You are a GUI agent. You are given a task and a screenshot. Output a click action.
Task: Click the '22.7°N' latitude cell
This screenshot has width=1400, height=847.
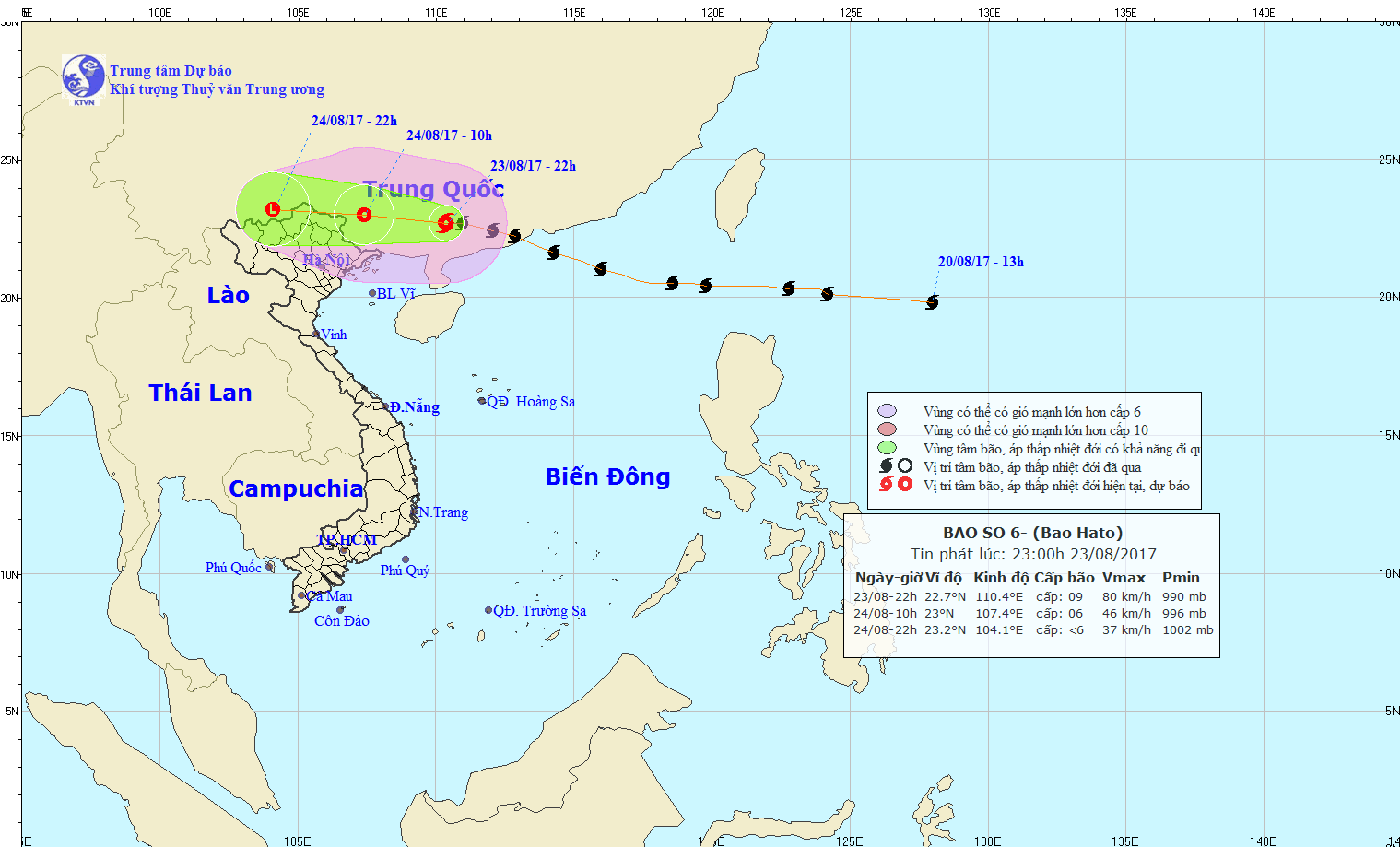tap(946, 596)
